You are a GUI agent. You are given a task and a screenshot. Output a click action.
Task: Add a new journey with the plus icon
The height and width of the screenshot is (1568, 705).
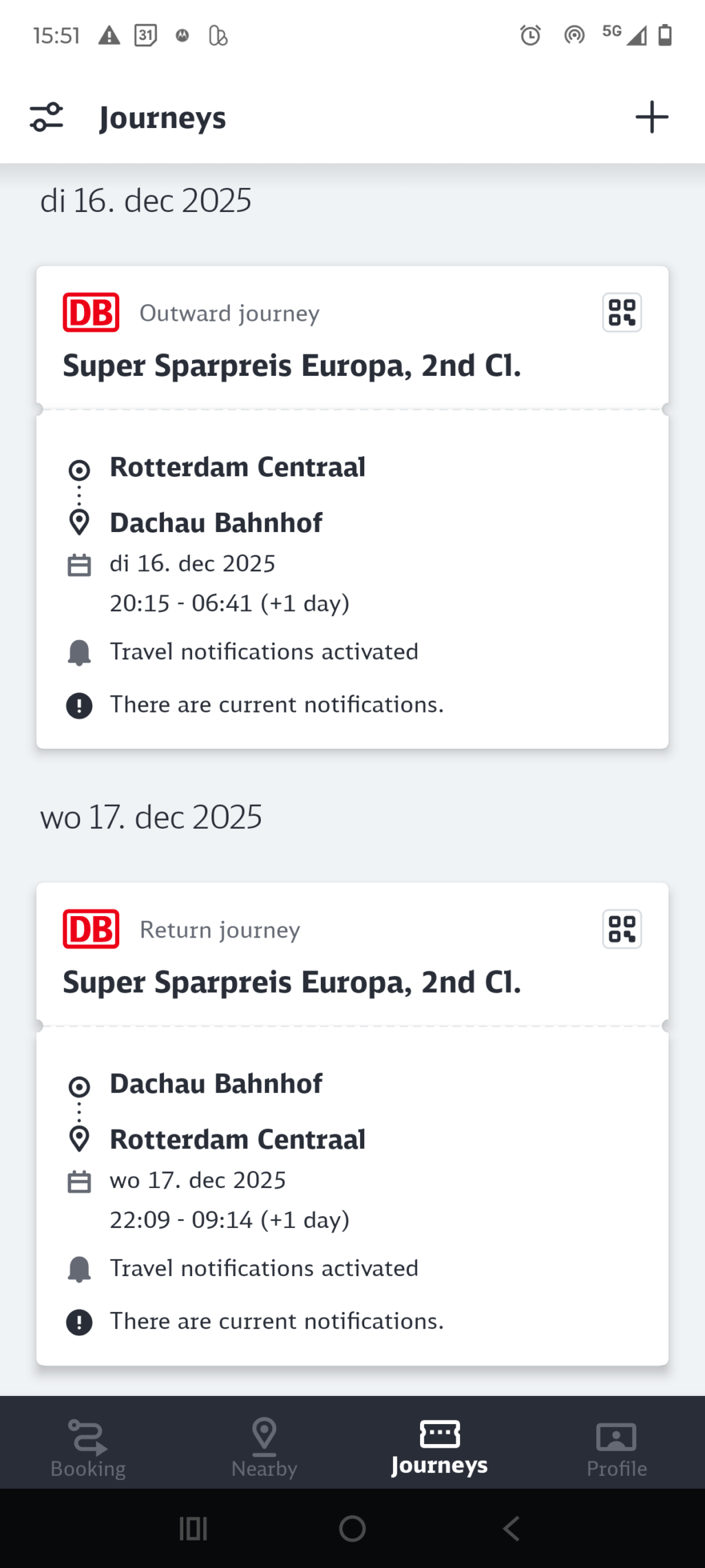pos(652,116)
